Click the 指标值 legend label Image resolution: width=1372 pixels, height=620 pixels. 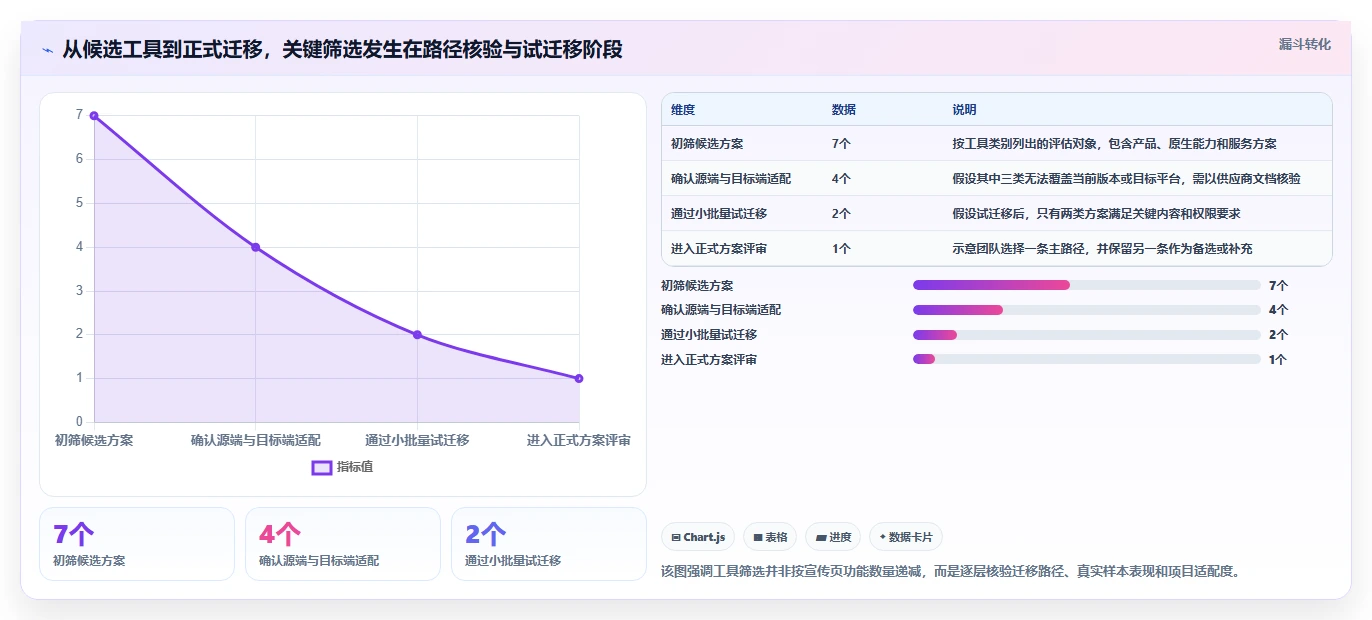[355, 467]
